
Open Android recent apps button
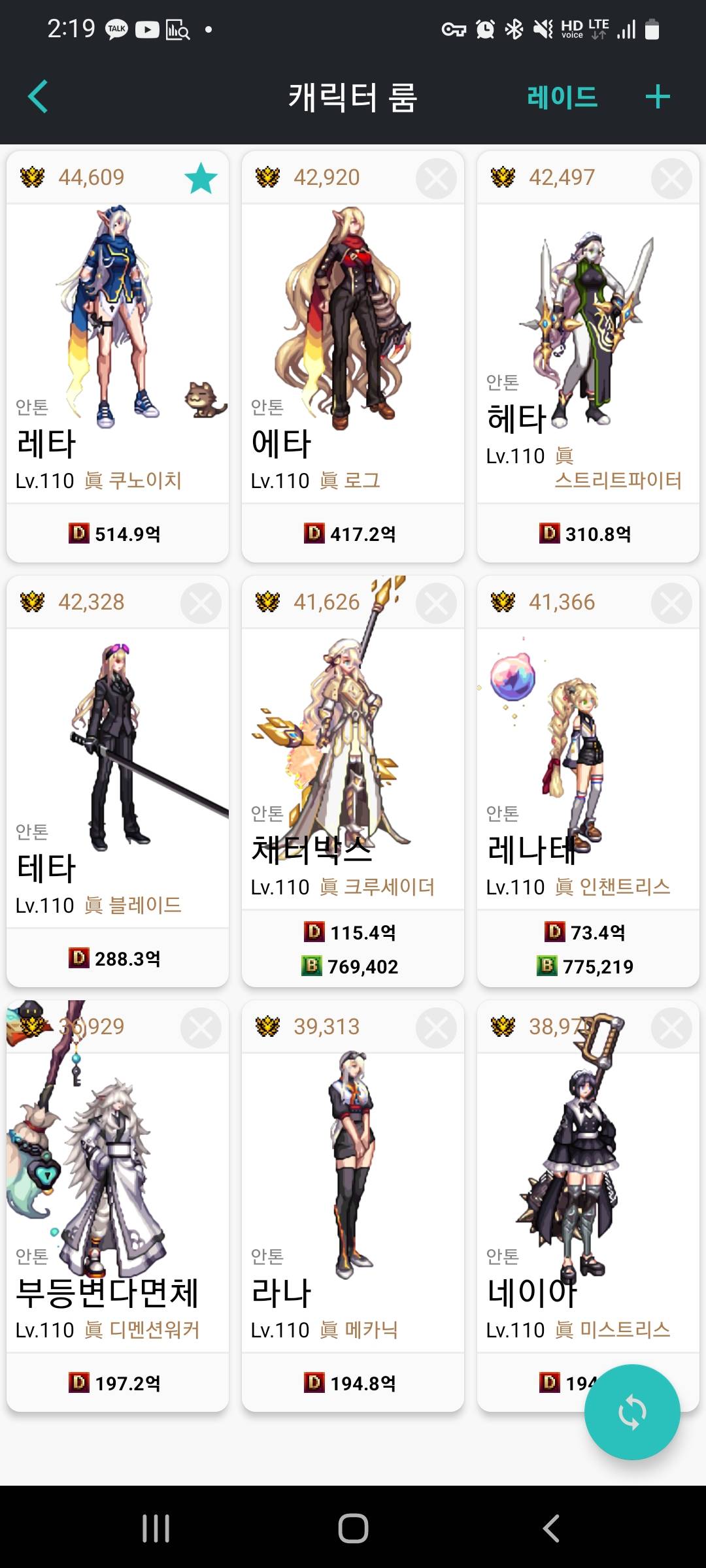(156, 1528)
